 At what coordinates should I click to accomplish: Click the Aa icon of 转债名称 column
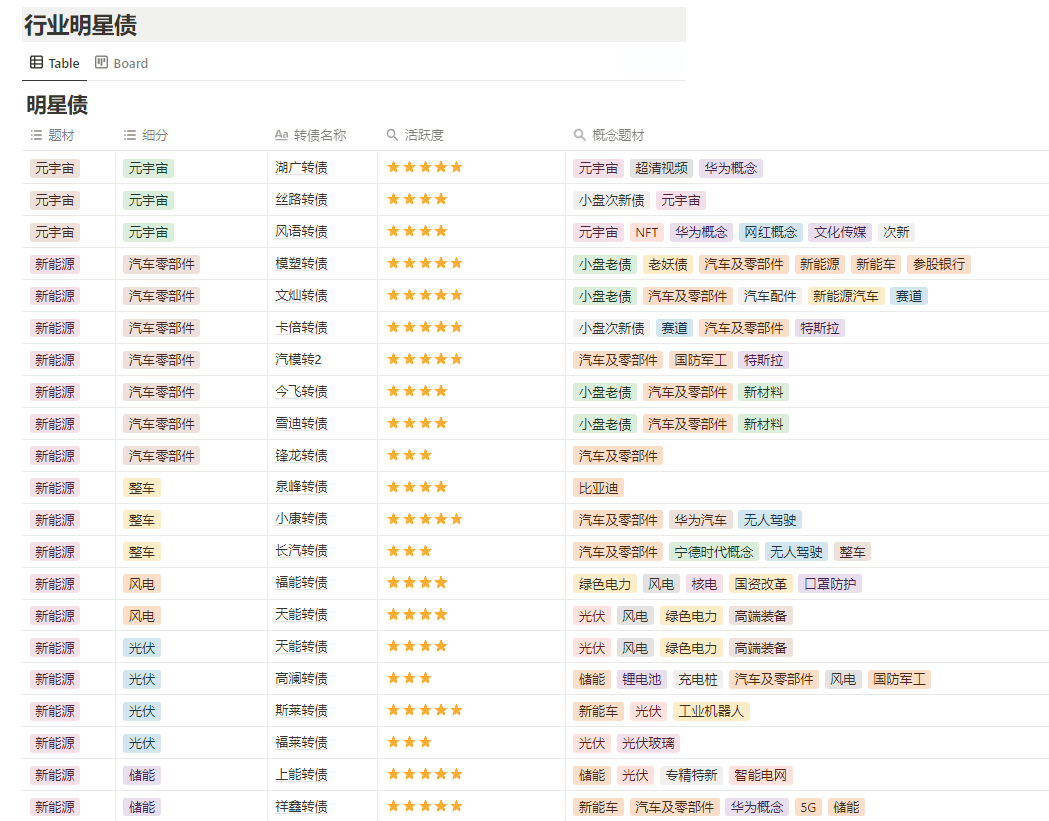[x=282, y=135]
